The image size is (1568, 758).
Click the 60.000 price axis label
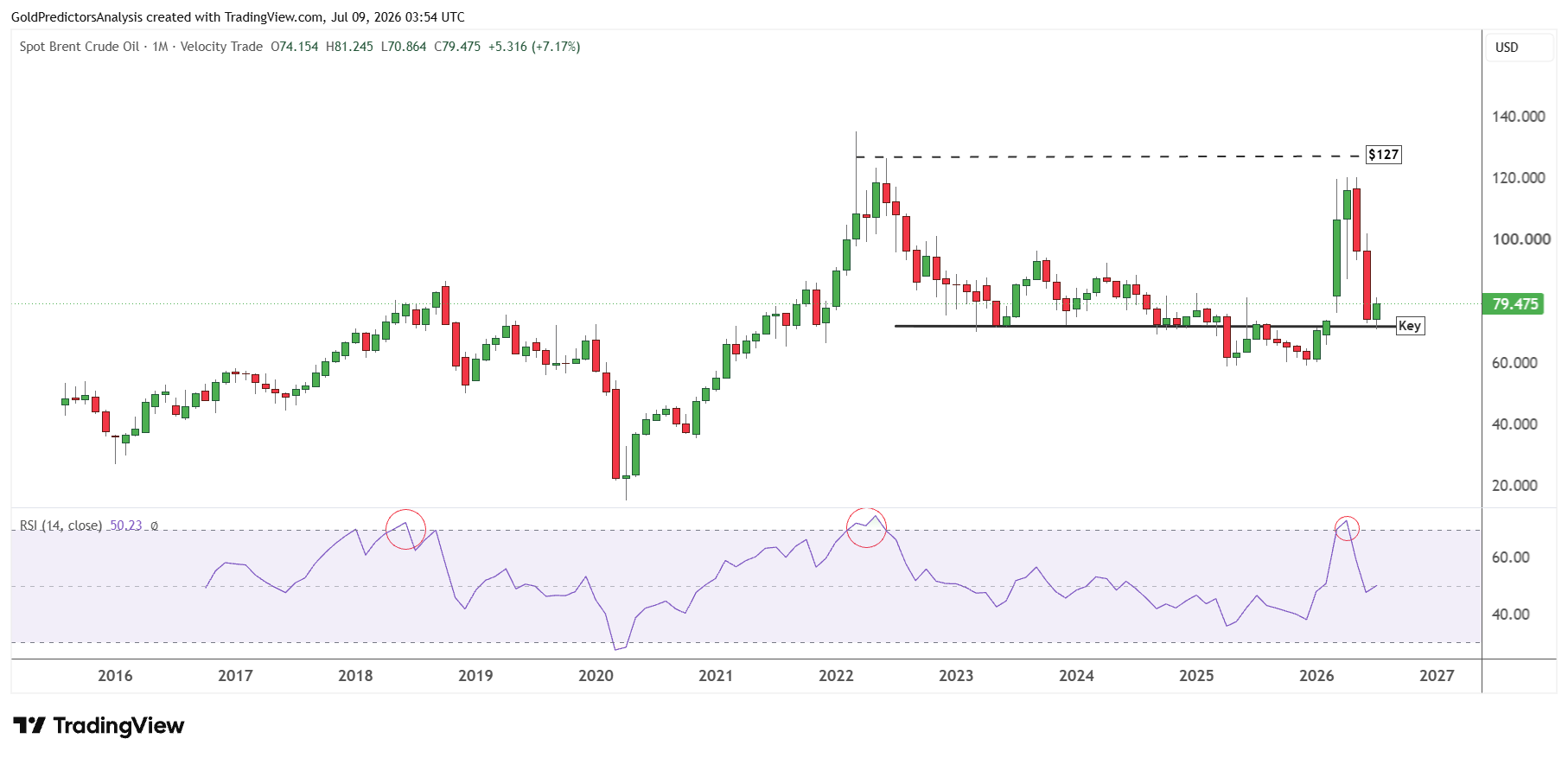click(1515, 363)
